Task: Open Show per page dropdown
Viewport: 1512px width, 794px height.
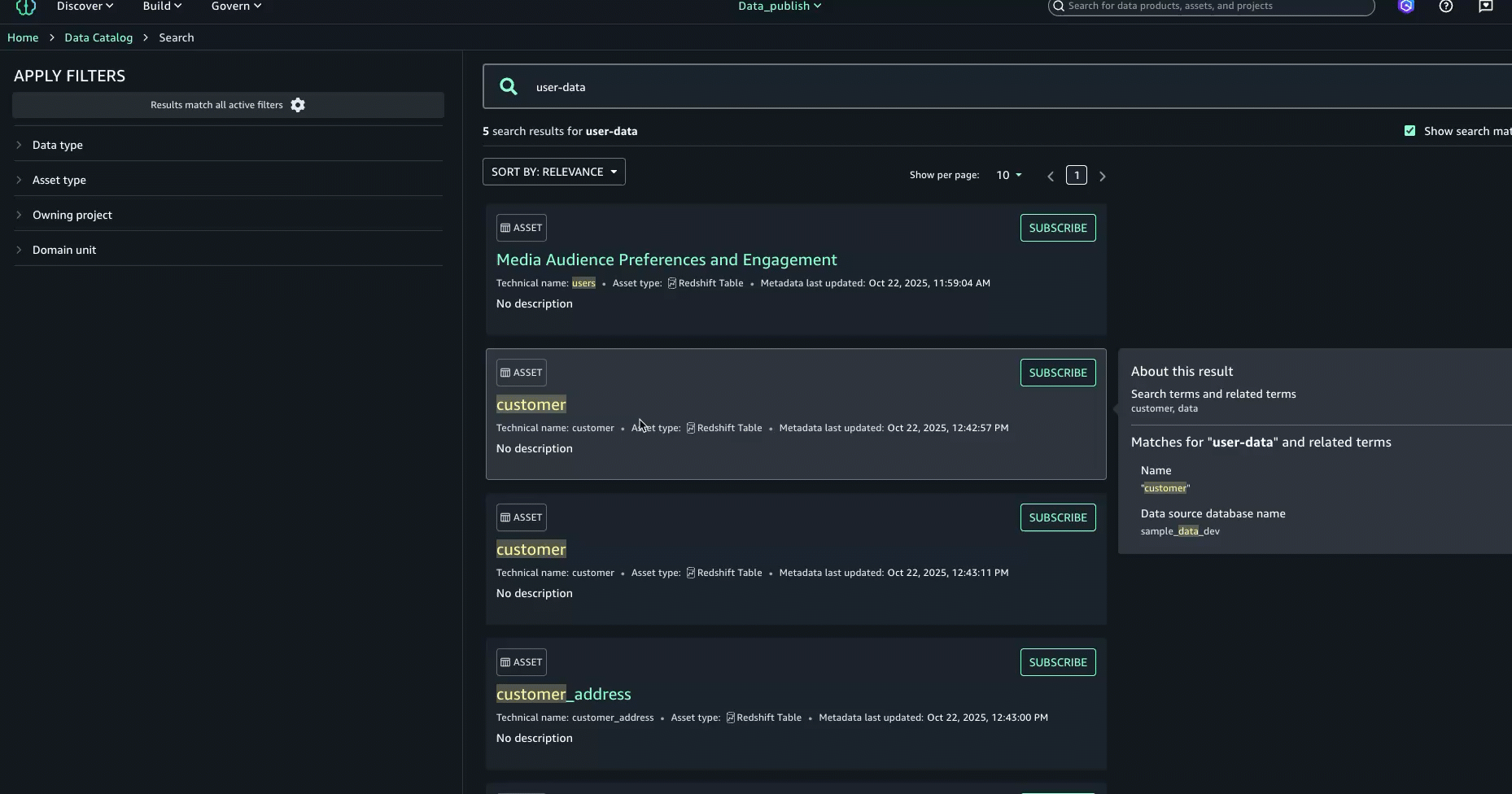Action: coord(1008,175)
